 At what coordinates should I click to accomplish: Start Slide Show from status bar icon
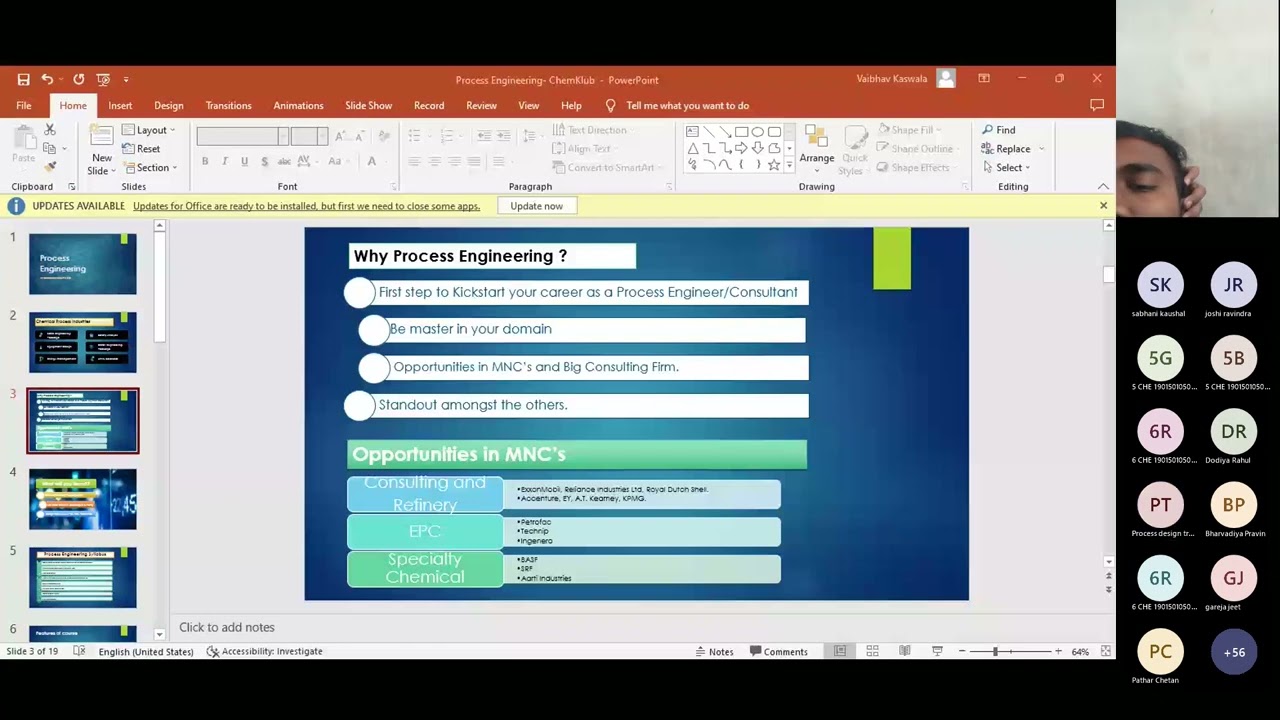[x=937, y=651]
